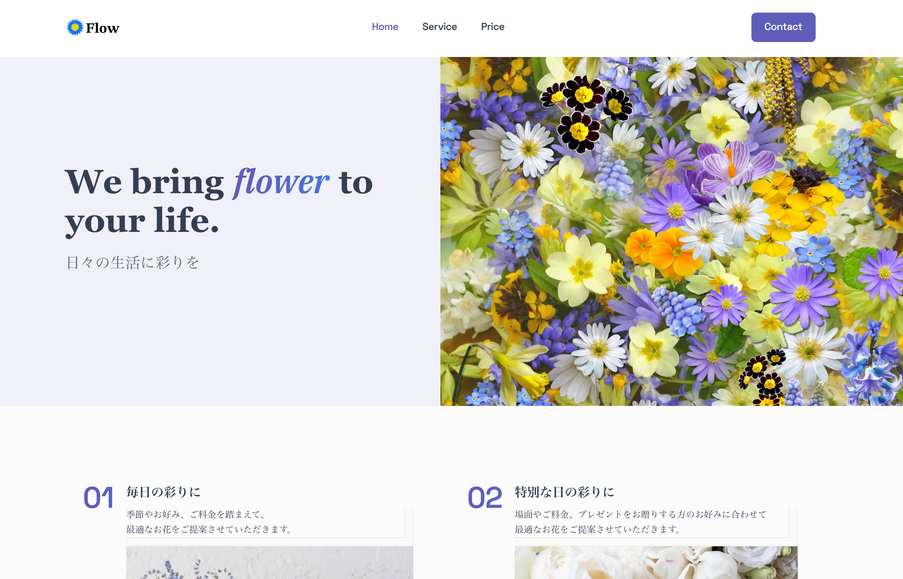Click the large purple "02" number
903x579 pixels.
(484, 498)
